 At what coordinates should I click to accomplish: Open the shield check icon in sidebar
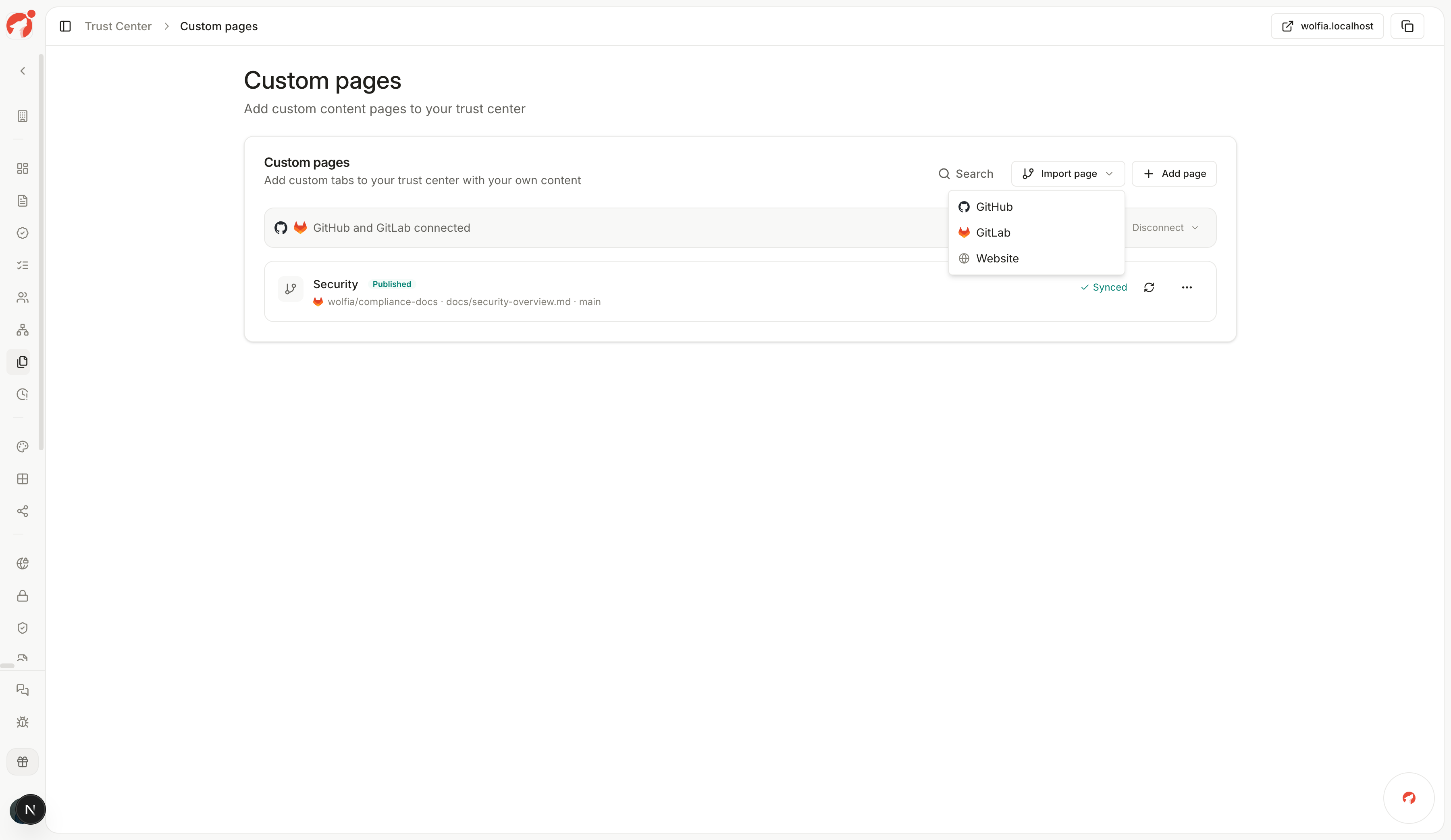pos(23,628)
